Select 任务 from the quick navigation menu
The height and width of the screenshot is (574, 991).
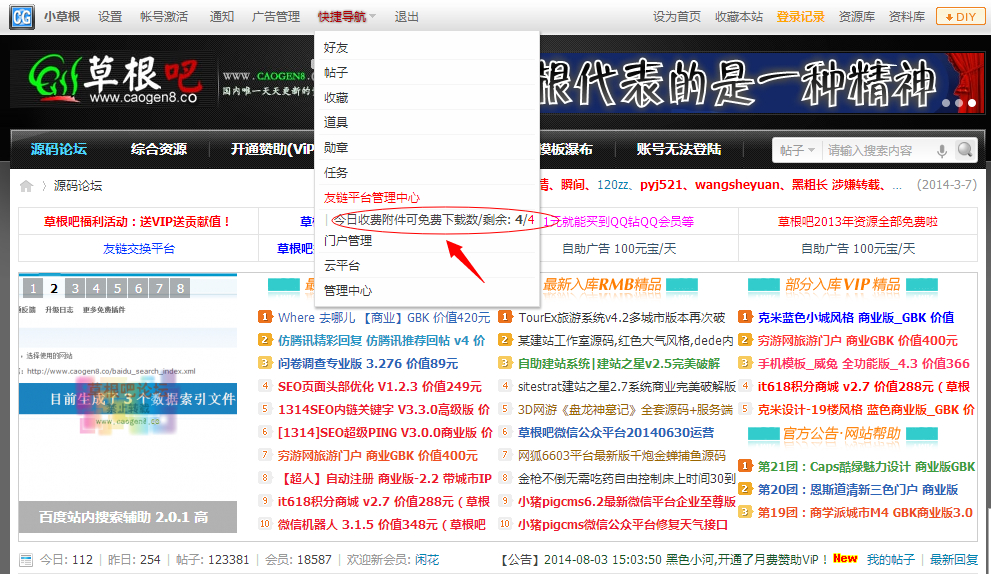click(336, 172)
